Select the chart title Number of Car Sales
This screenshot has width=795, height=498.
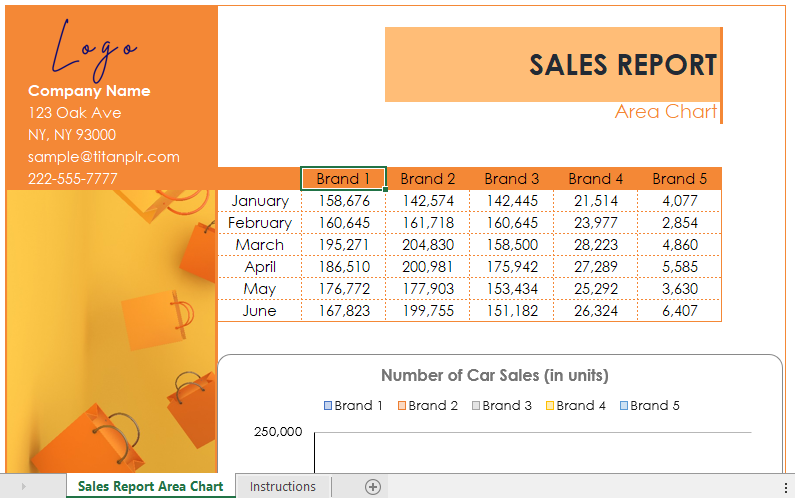(x=495, y=375)
